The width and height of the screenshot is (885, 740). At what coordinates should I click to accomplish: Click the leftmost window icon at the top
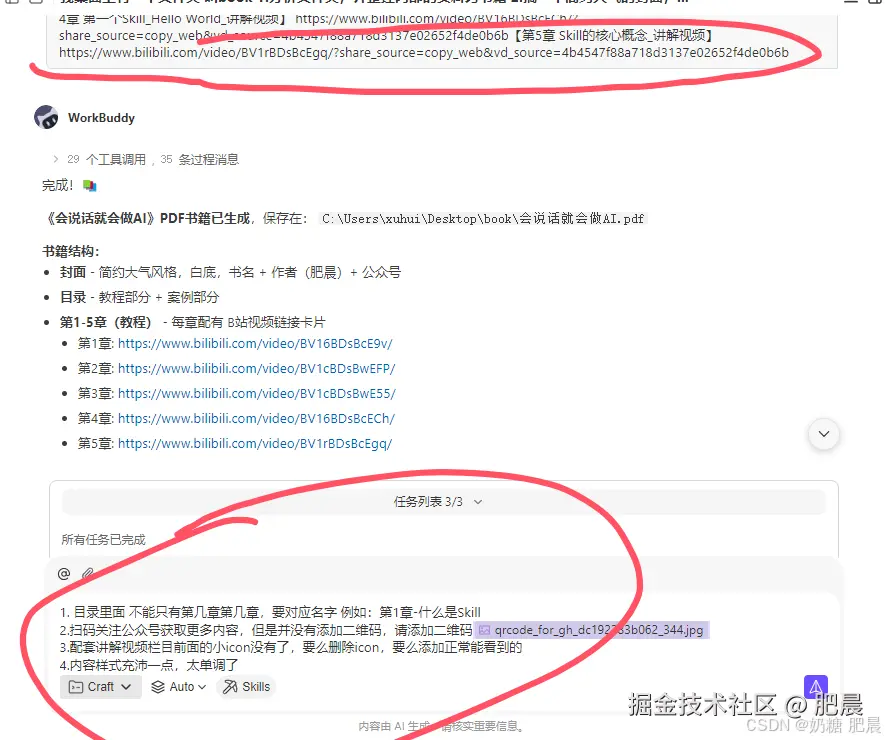[12, 4]
